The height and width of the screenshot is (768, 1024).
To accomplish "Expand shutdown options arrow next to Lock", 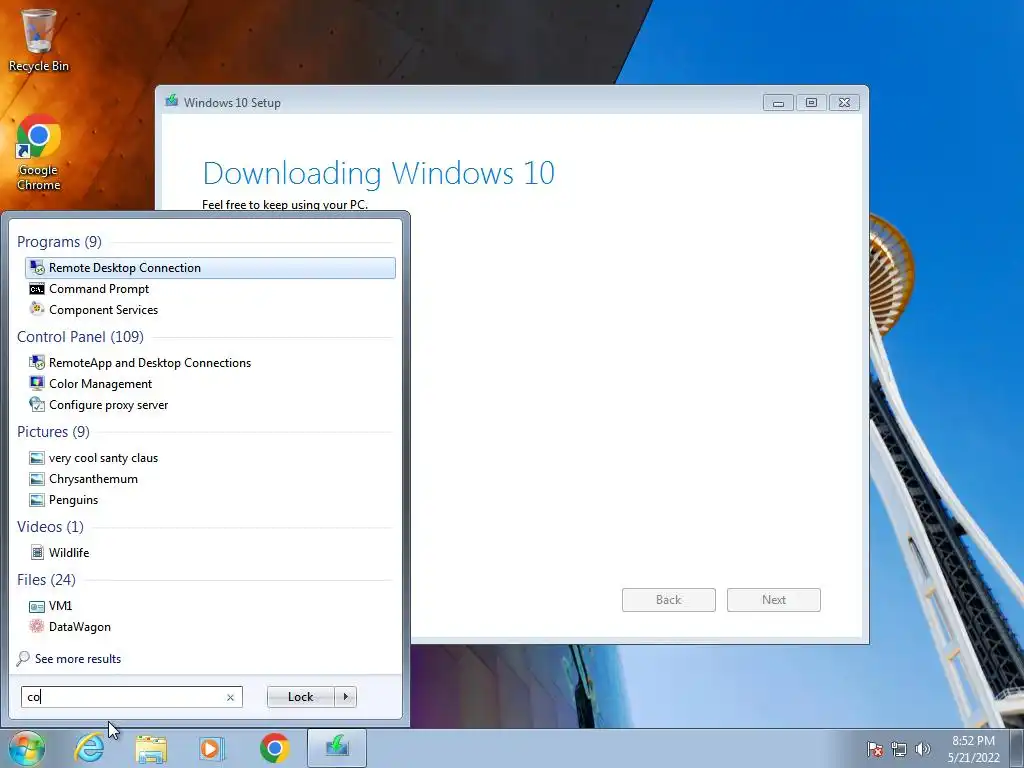I will 345,697.
